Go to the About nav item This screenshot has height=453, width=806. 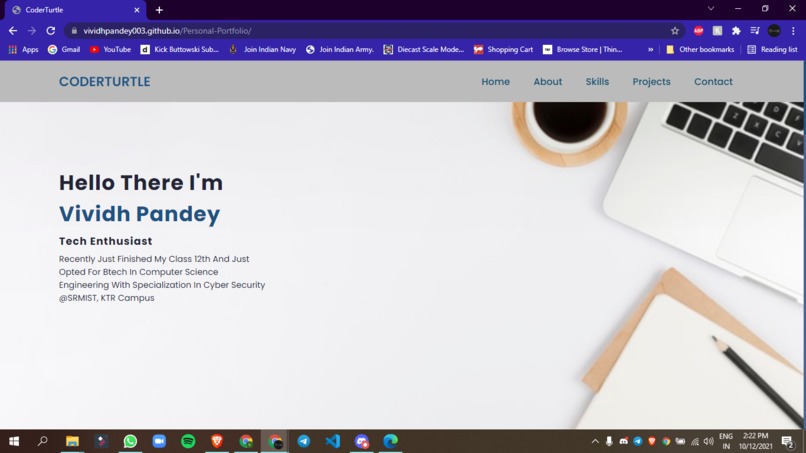tap(547, 82)
